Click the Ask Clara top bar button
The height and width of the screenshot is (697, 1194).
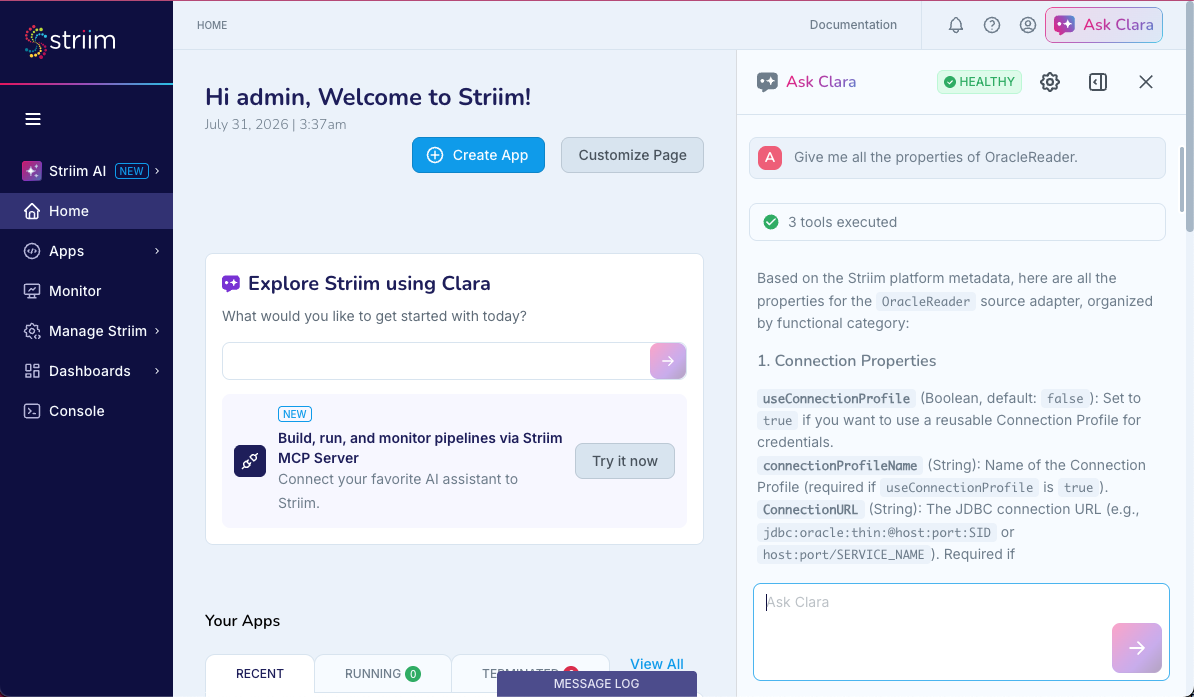[1103, 25]
